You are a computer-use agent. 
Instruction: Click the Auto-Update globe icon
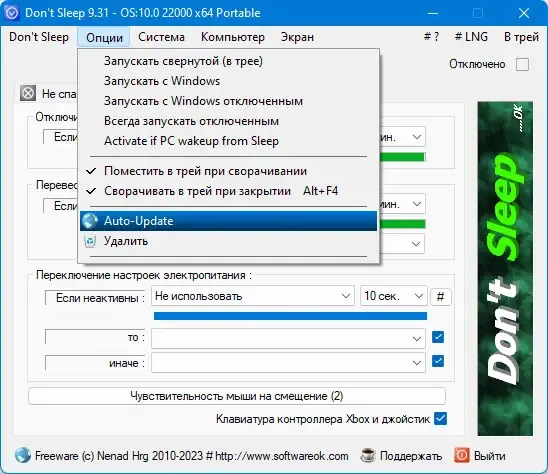click(90, 221)
